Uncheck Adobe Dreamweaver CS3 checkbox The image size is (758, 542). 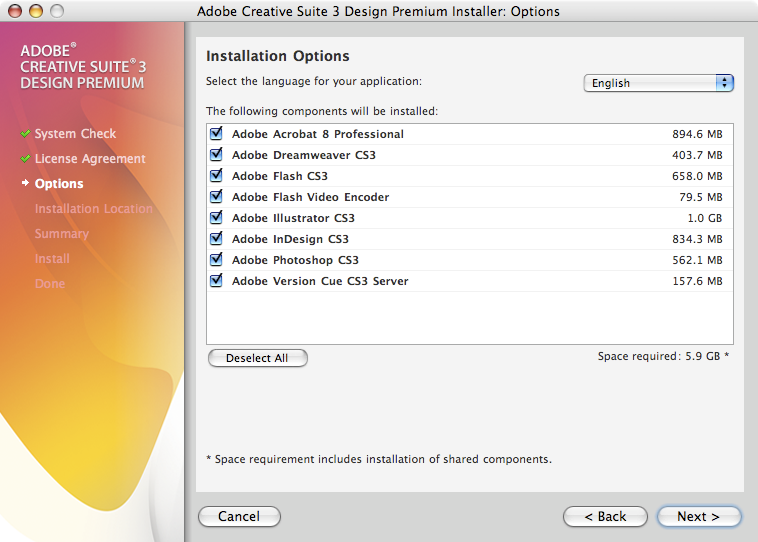(x=216, y=155)
